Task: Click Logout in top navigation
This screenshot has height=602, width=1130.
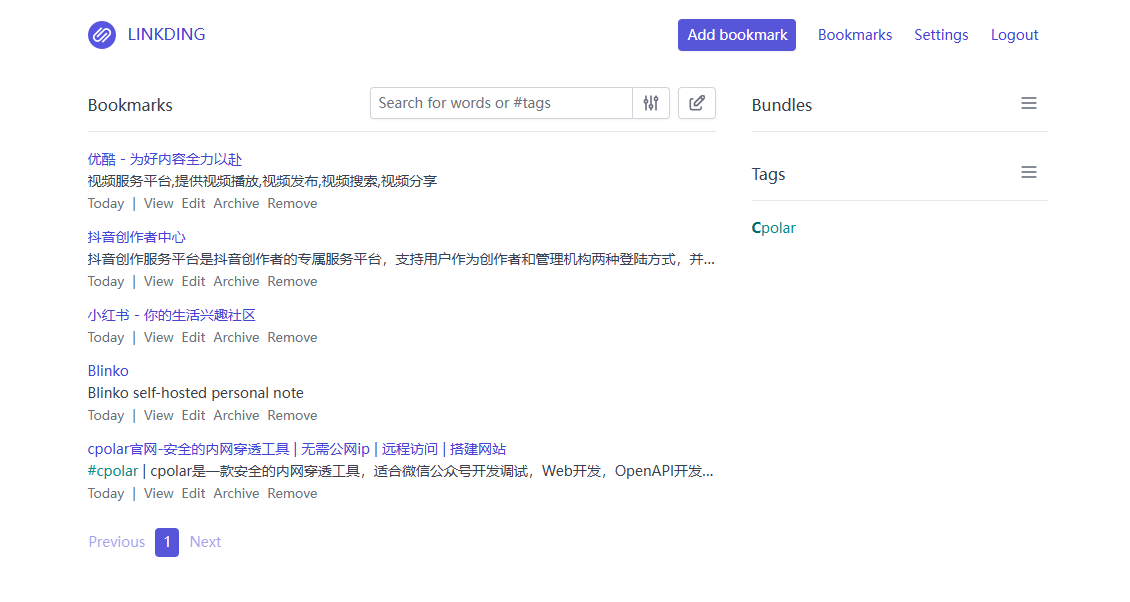Action: point(1014,35)
